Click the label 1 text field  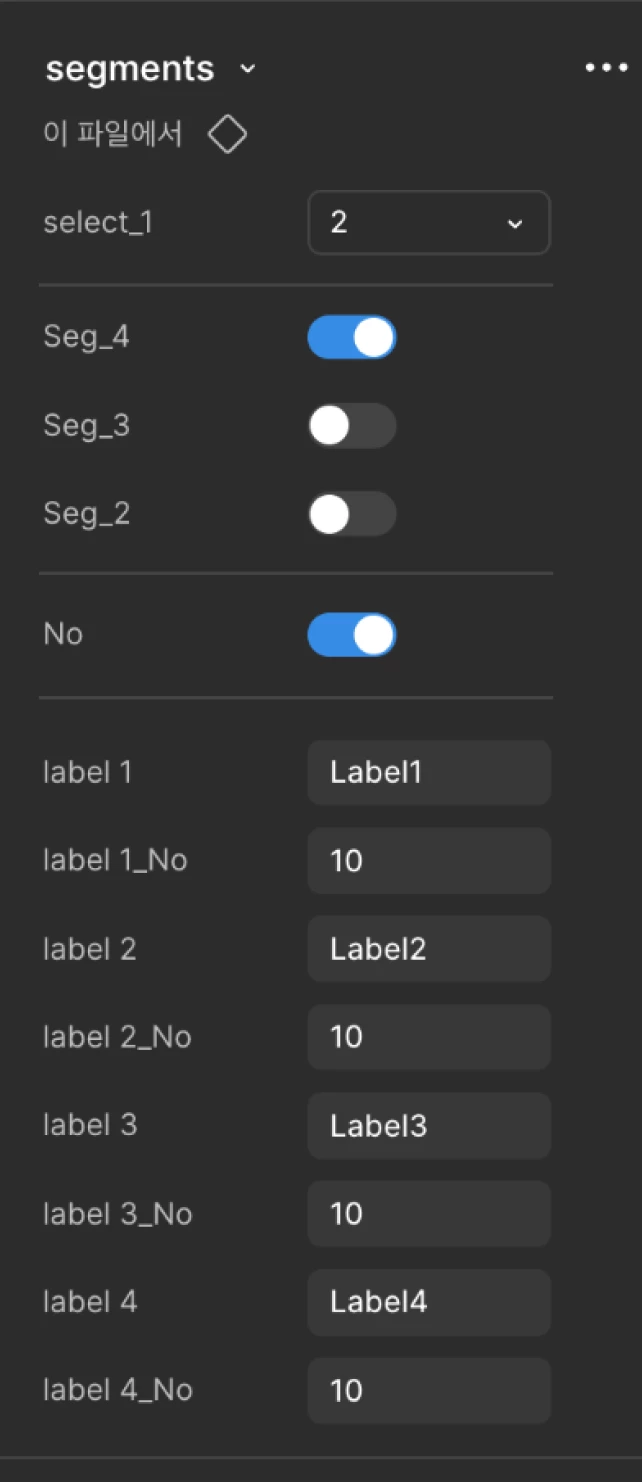tap(429, 772)
